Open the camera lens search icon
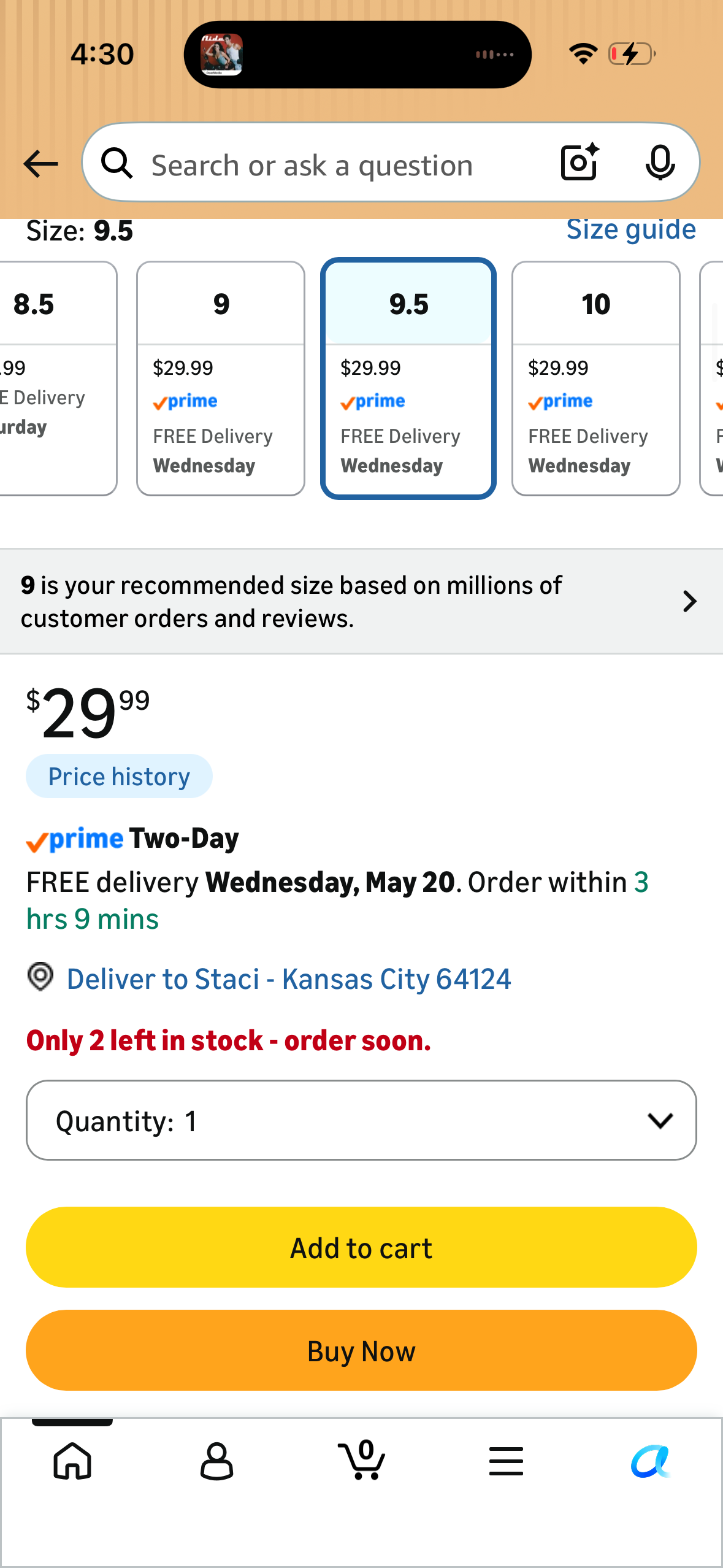 580,163
